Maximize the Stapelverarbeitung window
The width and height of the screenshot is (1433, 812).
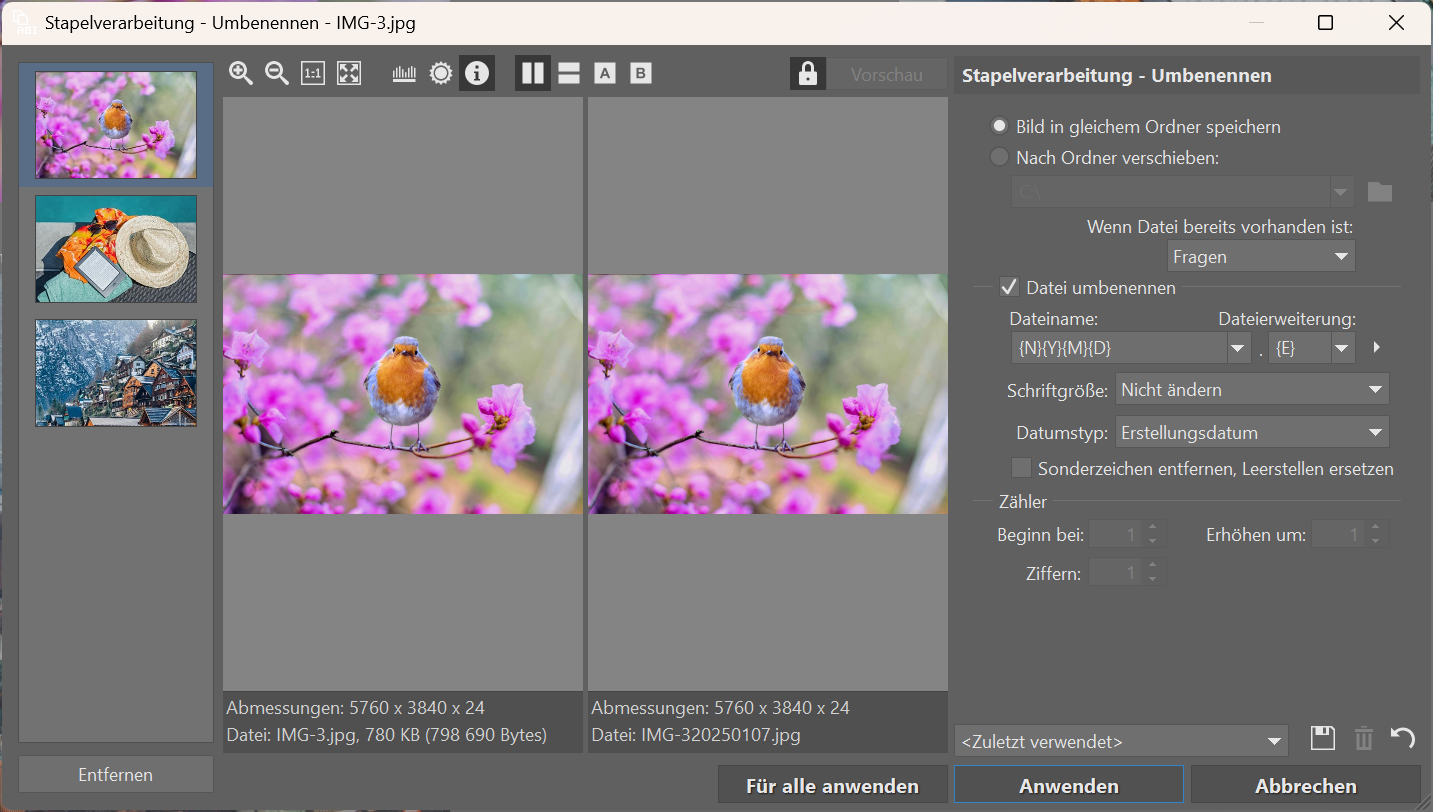pos(1325,22)
